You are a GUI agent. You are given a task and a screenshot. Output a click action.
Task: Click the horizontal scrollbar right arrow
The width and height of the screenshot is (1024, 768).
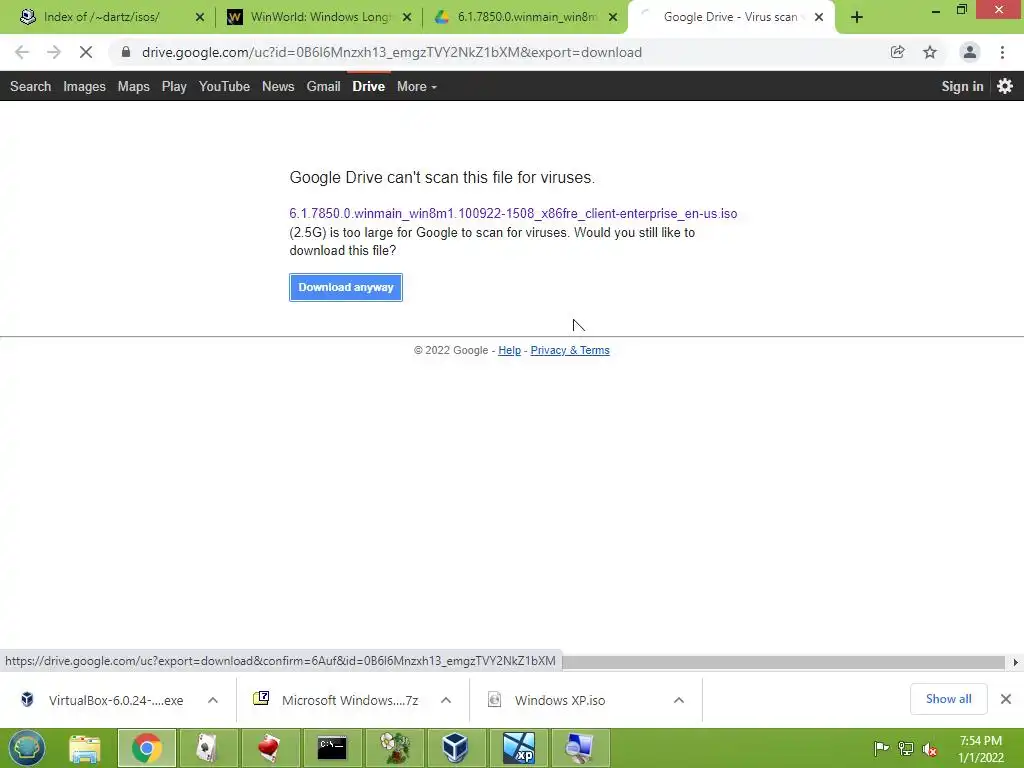tap(1016, 662)
